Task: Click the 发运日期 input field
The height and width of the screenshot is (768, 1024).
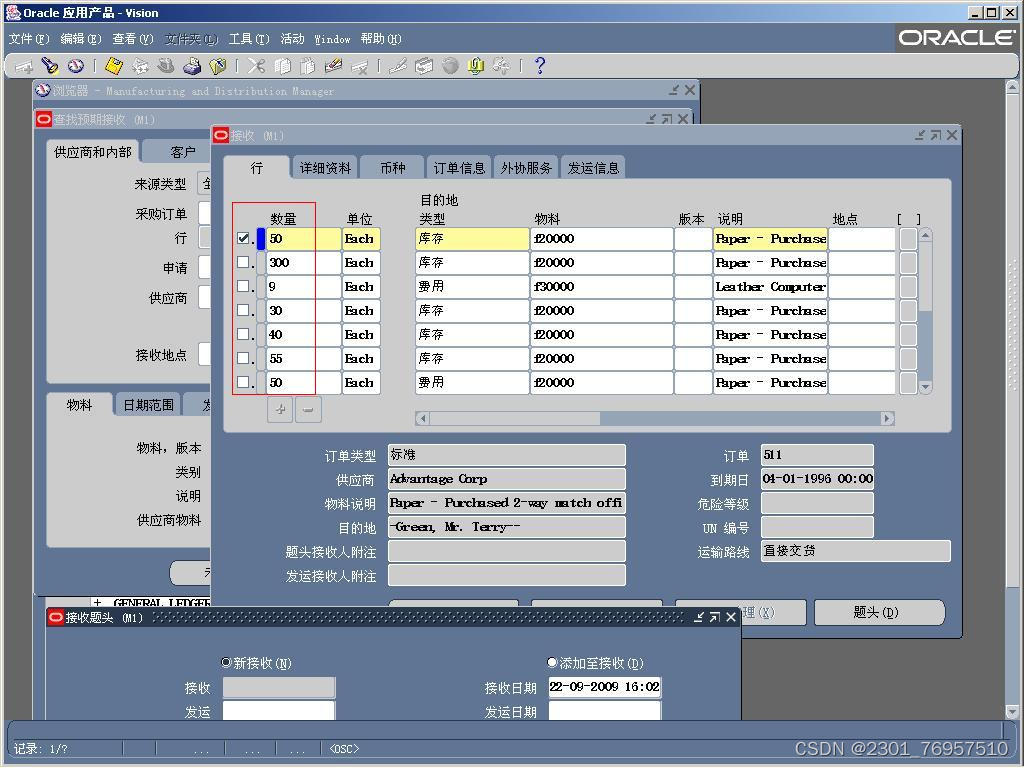Action: (x=604, y=711)
